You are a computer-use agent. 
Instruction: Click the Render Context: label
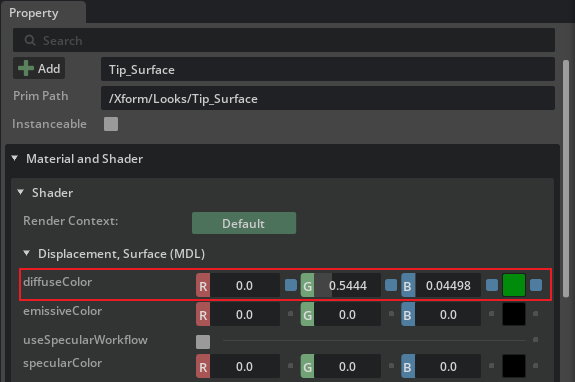(71, 221)
